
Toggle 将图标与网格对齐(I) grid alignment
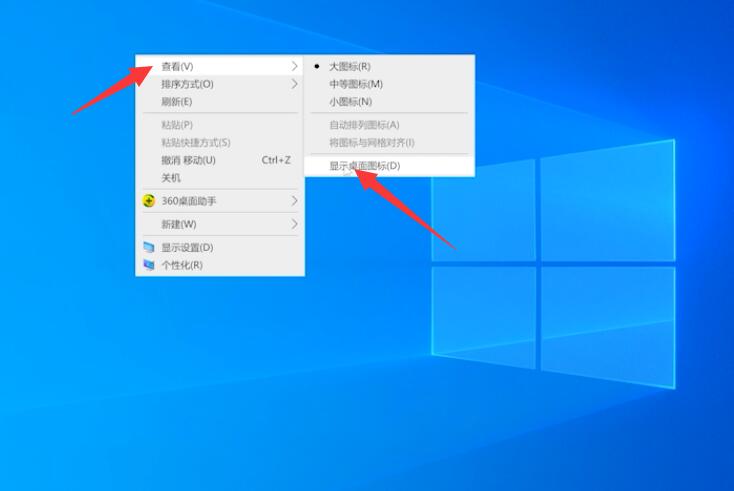[389, 142]
